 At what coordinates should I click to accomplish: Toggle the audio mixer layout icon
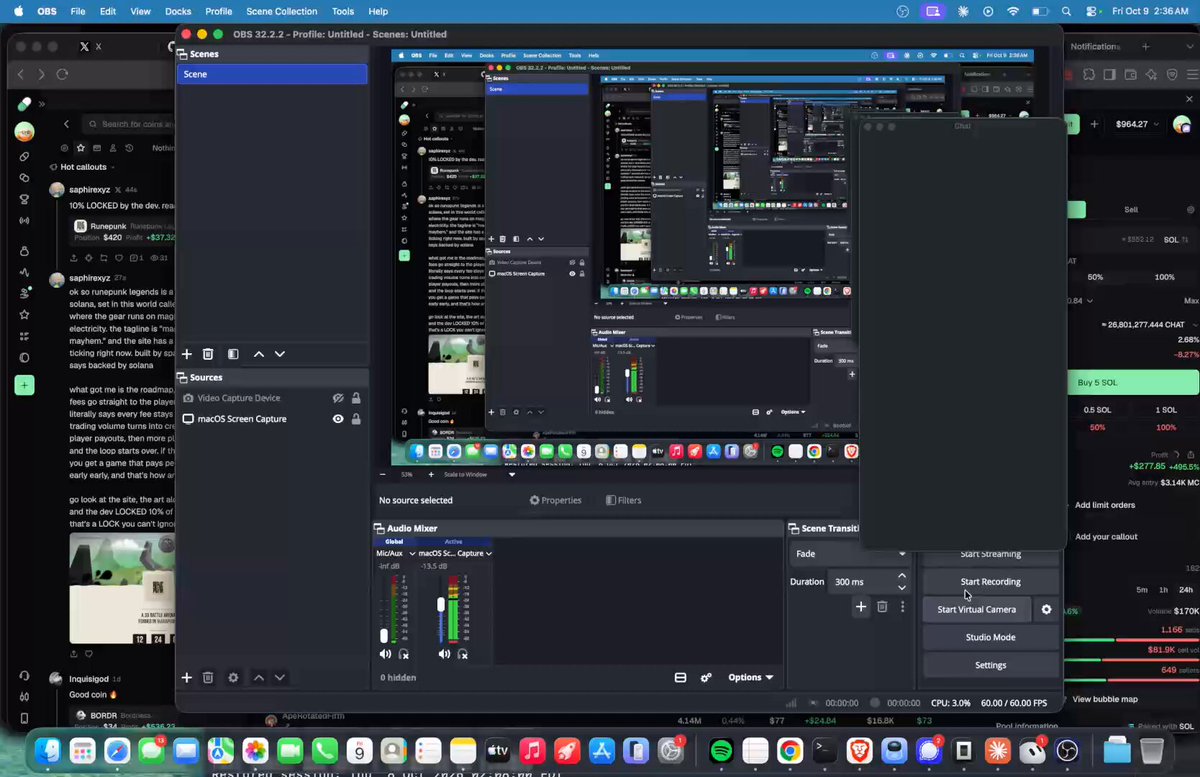pos(680,677)
